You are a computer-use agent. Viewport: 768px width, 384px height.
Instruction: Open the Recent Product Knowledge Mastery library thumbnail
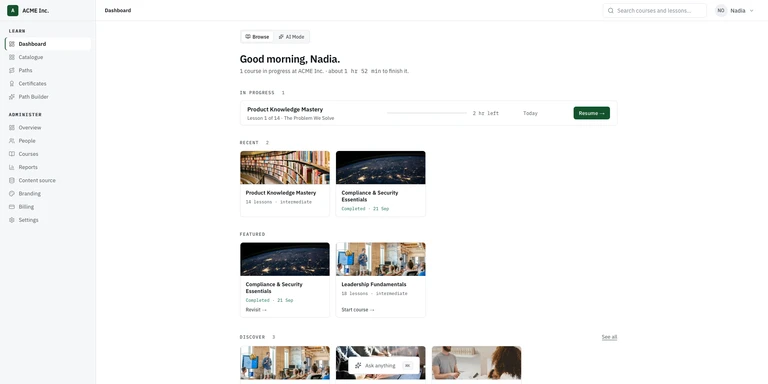(285, 168)
